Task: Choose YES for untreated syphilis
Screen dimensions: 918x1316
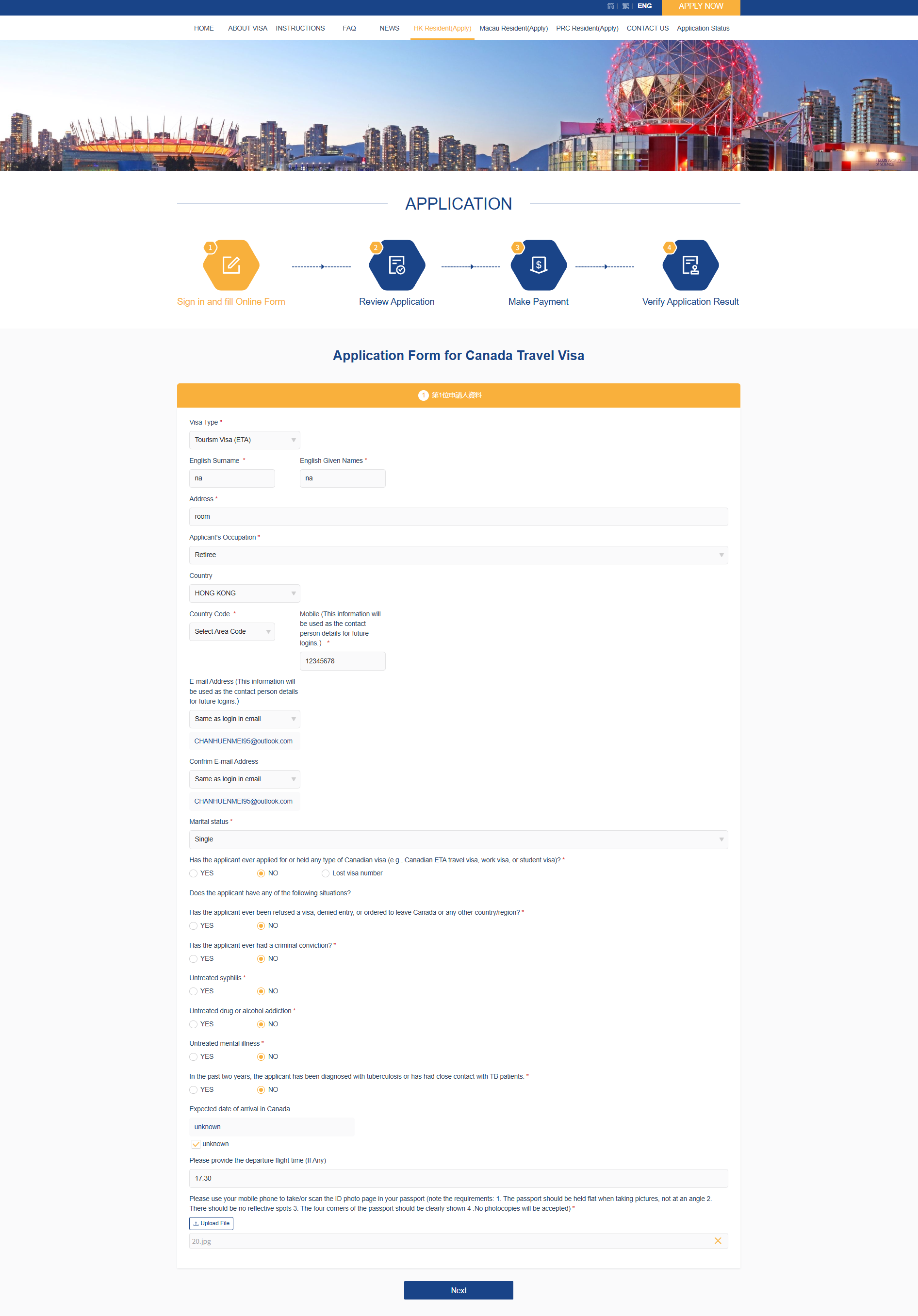Action: 194,991
